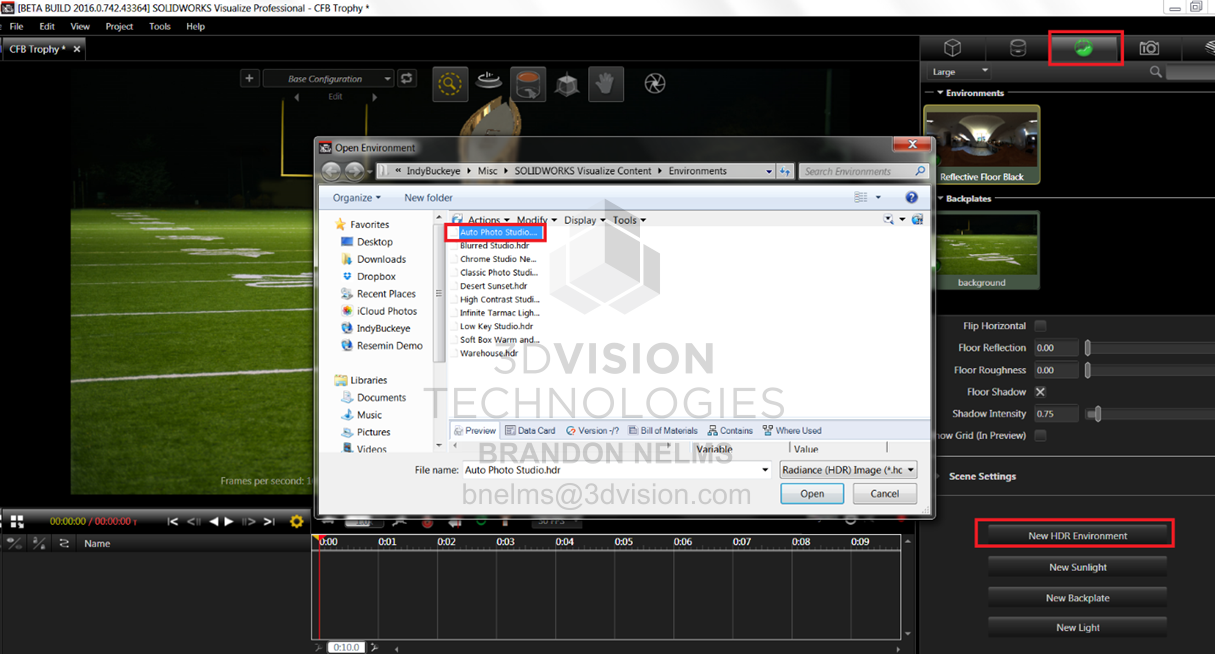1215x654 pixels.
Task: Click New Backplate button
Action: pyautogui.click(x=1077, y=598)
